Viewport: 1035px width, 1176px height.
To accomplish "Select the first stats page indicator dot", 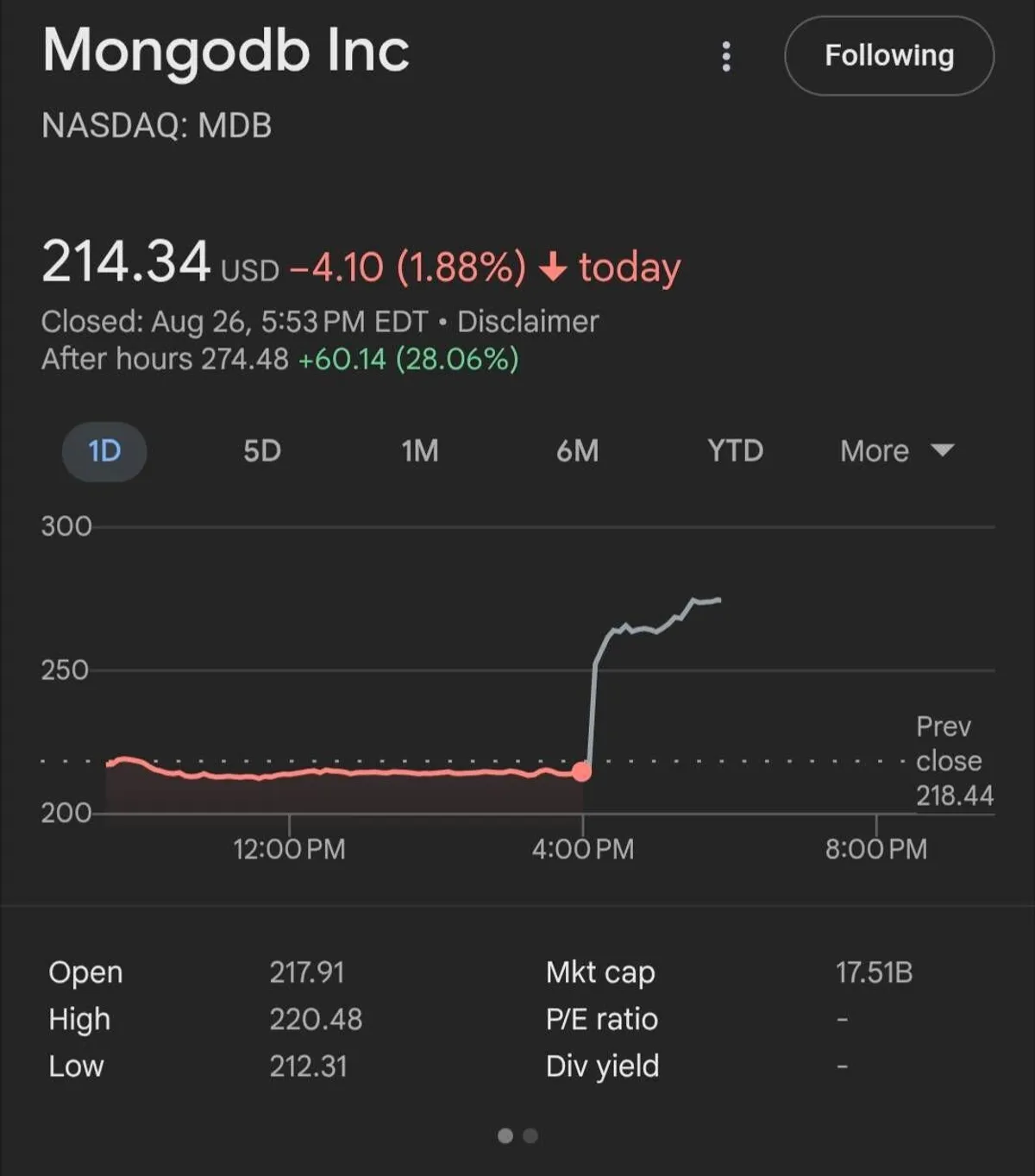I will 505,1135.
